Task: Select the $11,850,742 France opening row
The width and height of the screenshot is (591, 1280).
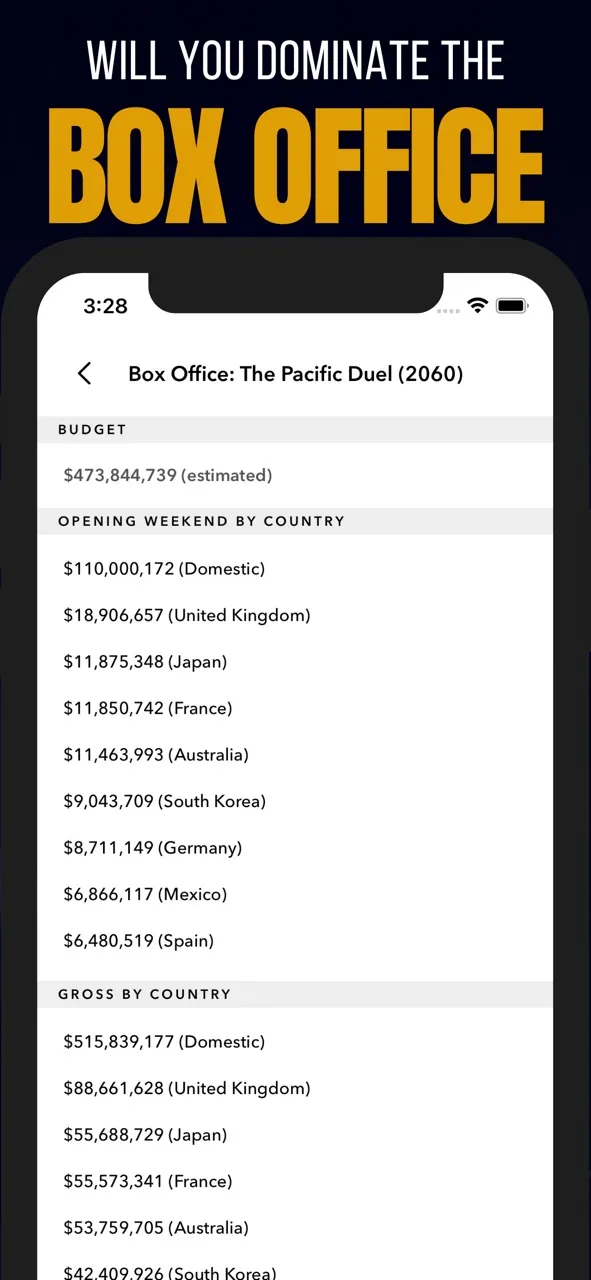Action: click(x=295, y=708)
